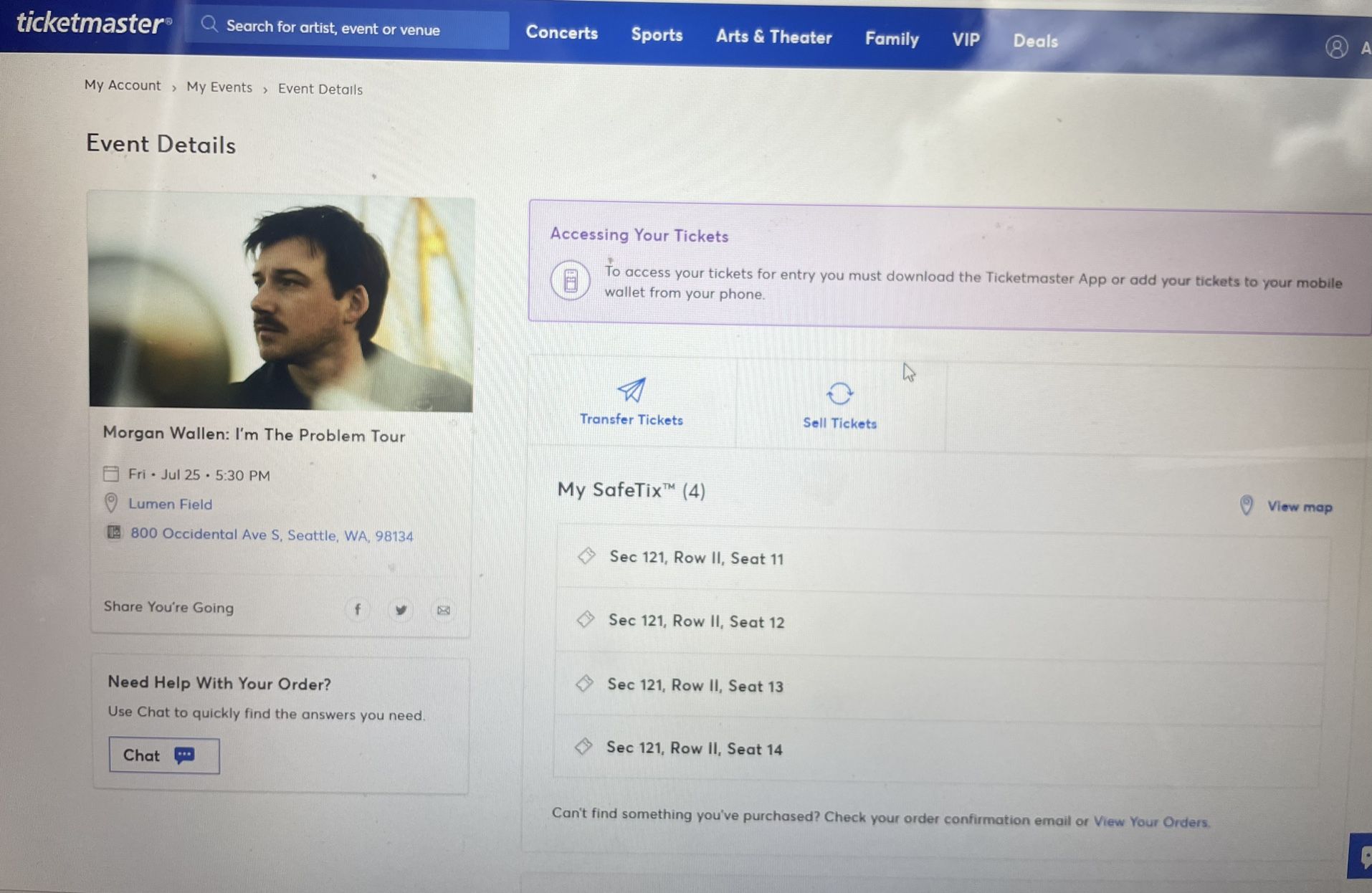Share event by email icon

(444, 611)
